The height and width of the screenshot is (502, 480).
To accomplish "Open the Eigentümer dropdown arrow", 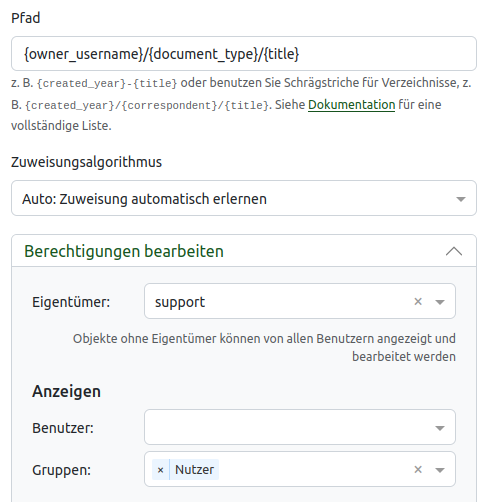I will point(440,302).
